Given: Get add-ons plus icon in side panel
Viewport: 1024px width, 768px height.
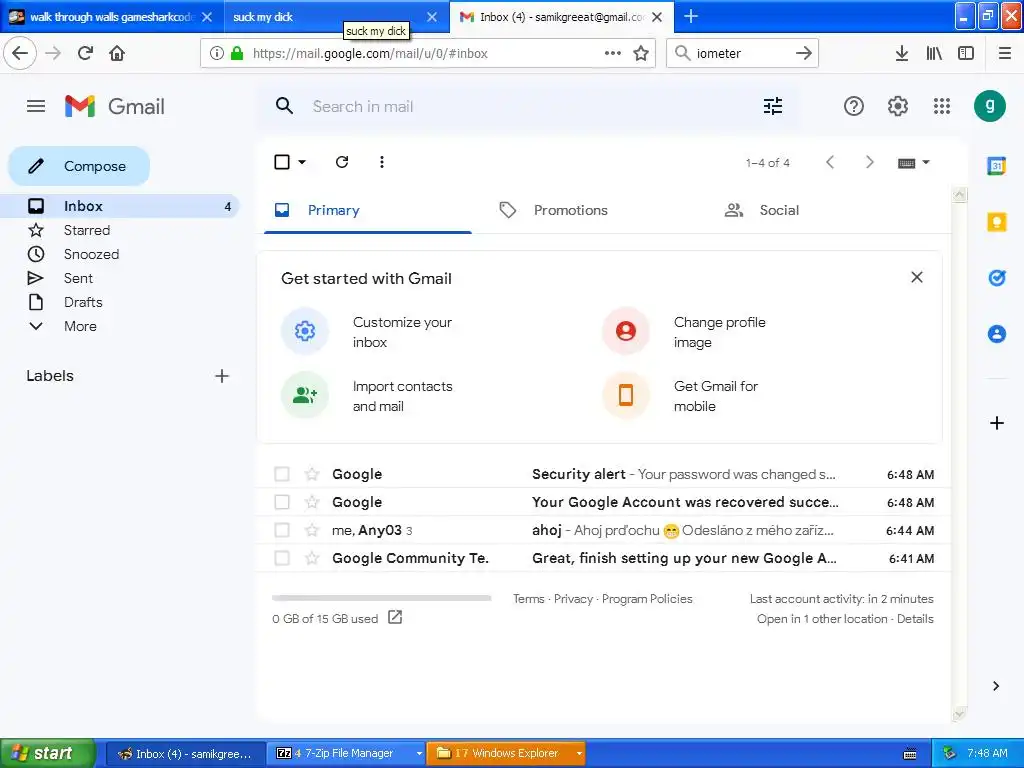Looking at the screenshot, I should pos(997,423).
